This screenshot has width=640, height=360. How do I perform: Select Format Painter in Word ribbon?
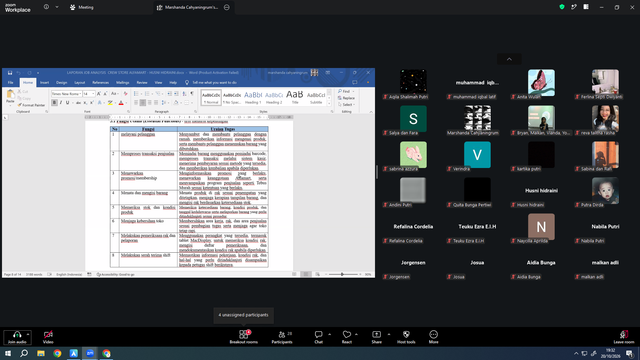[x=31, y=105]
